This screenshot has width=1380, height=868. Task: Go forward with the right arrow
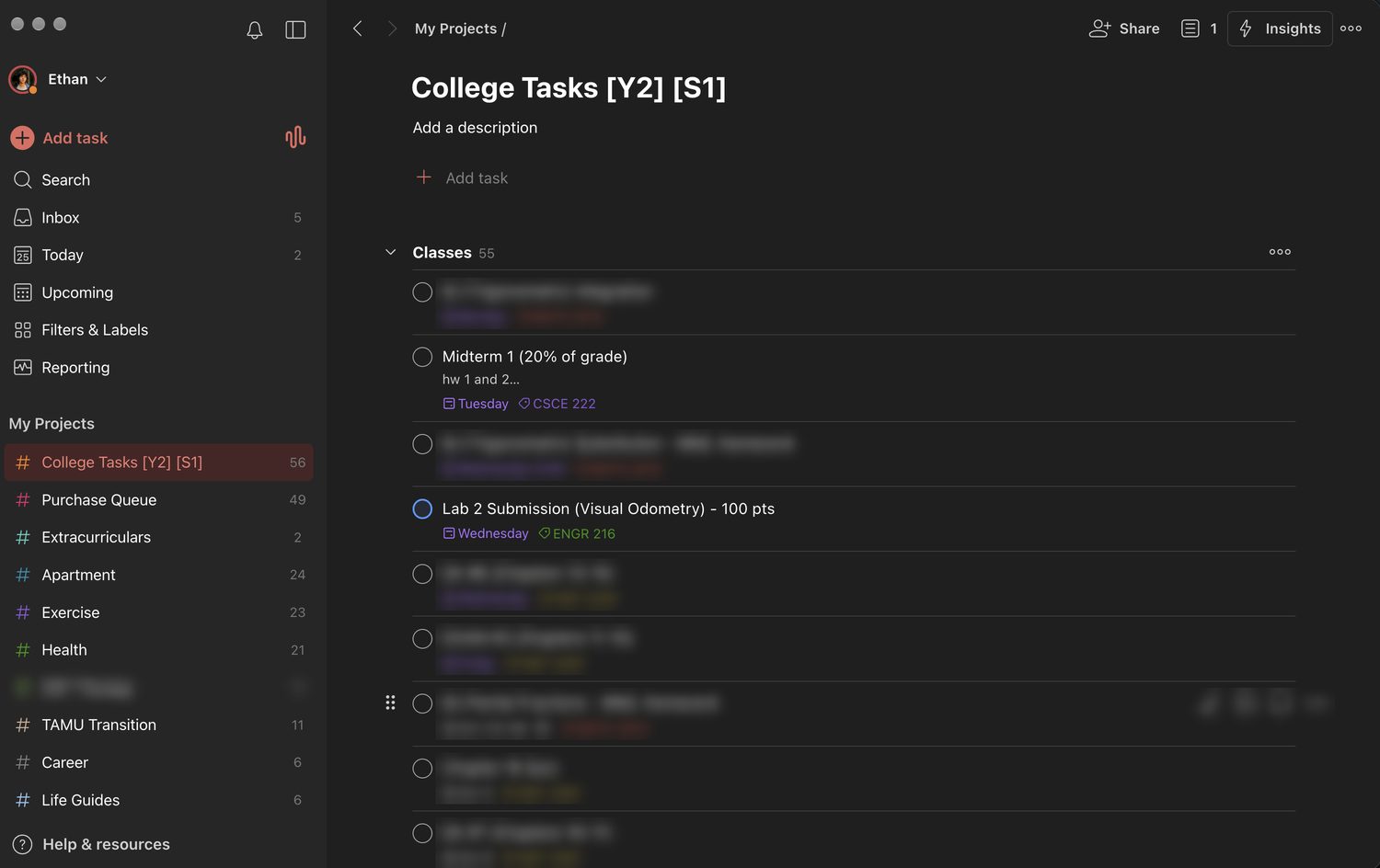(x=392, y=29)
